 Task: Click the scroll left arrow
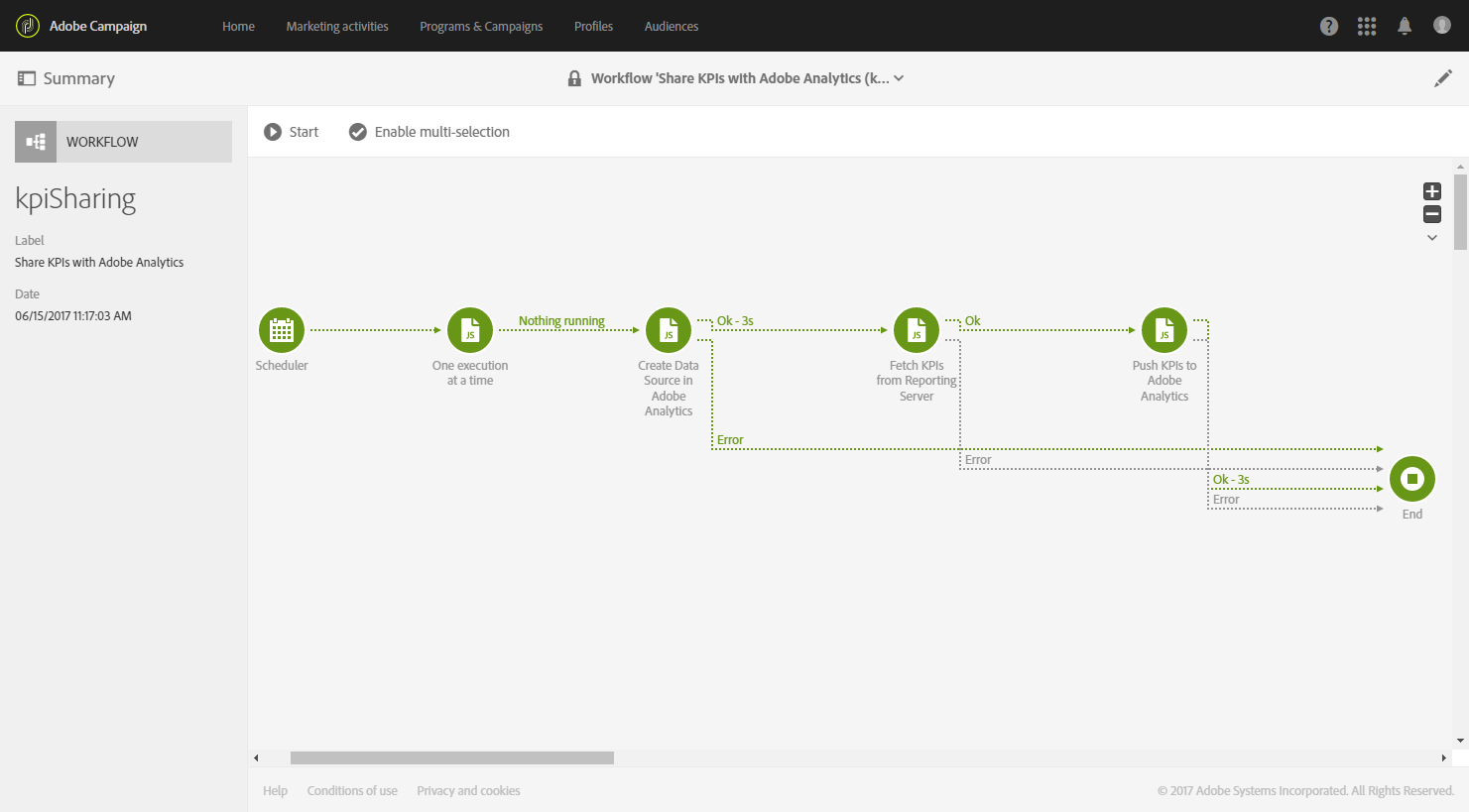256,757
